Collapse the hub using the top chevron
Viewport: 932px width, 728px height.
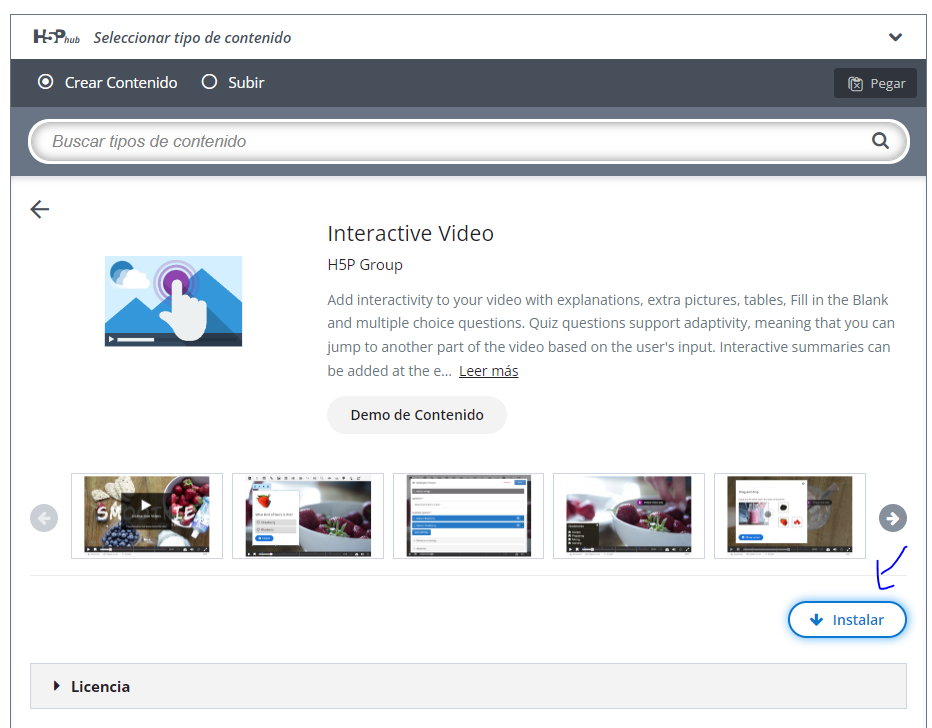tap(896, 36)
